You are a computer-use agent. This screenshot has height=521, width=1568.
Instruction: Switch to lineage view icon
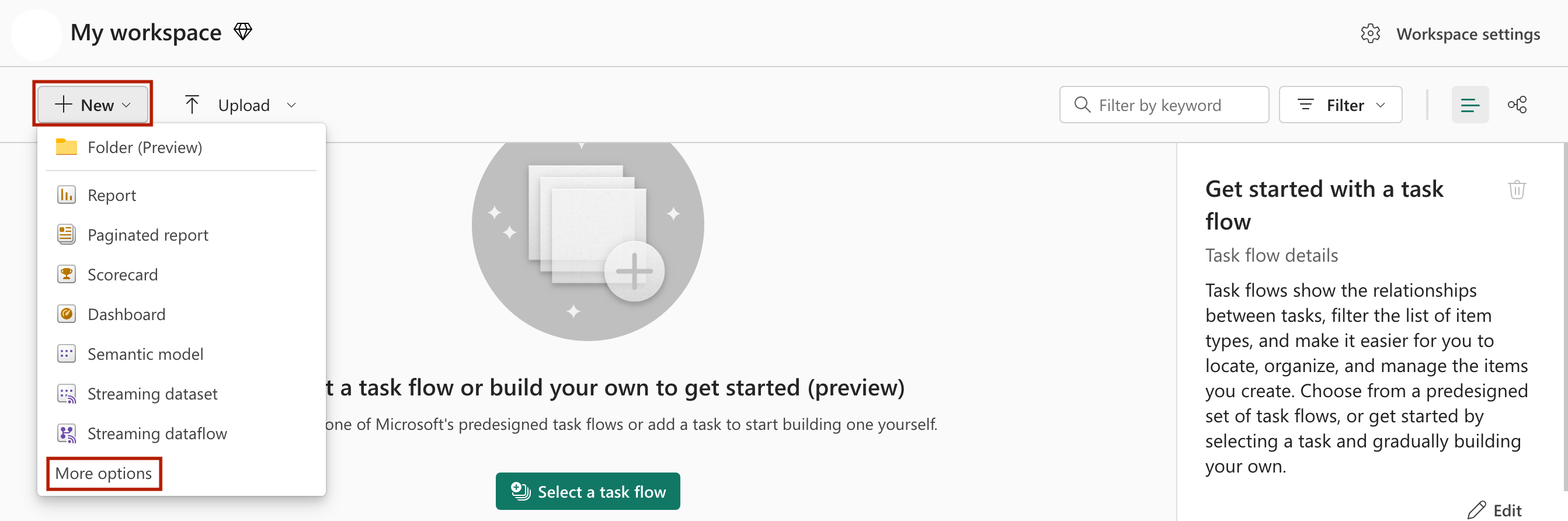tap(1517, 105)
